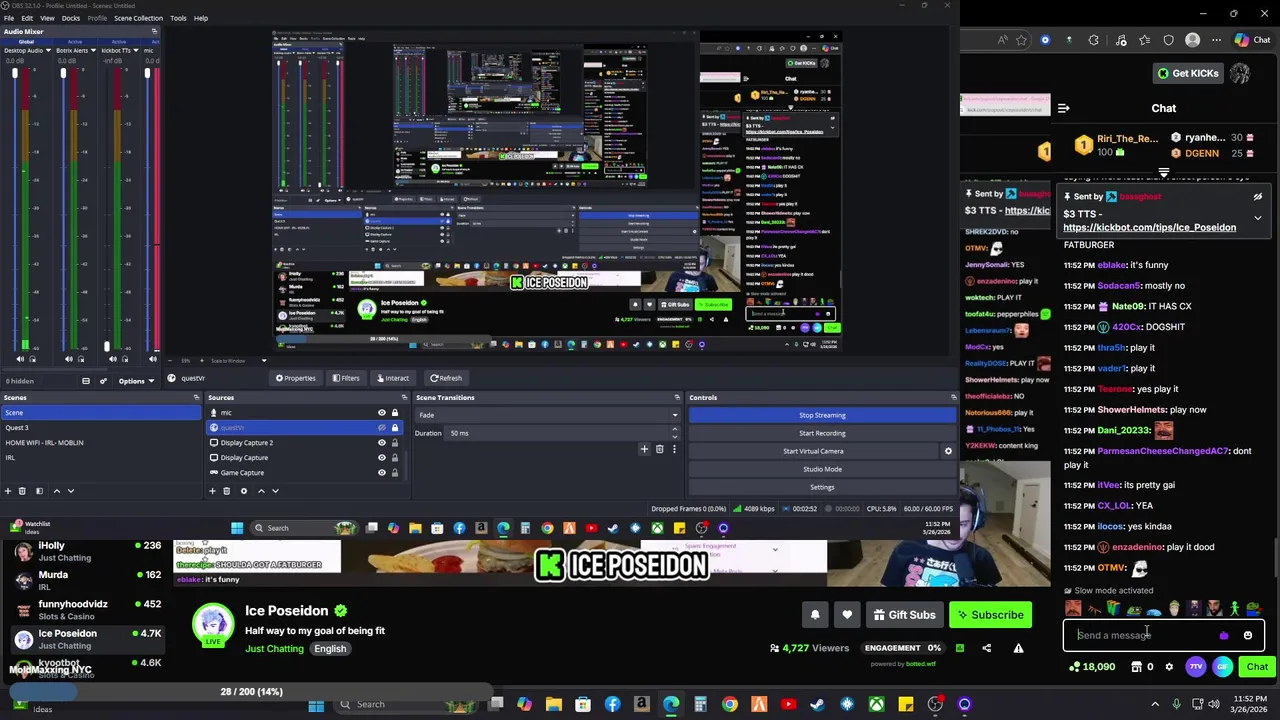
Task: Open the Edit menu in OBS
Action: tap(27, 18)
